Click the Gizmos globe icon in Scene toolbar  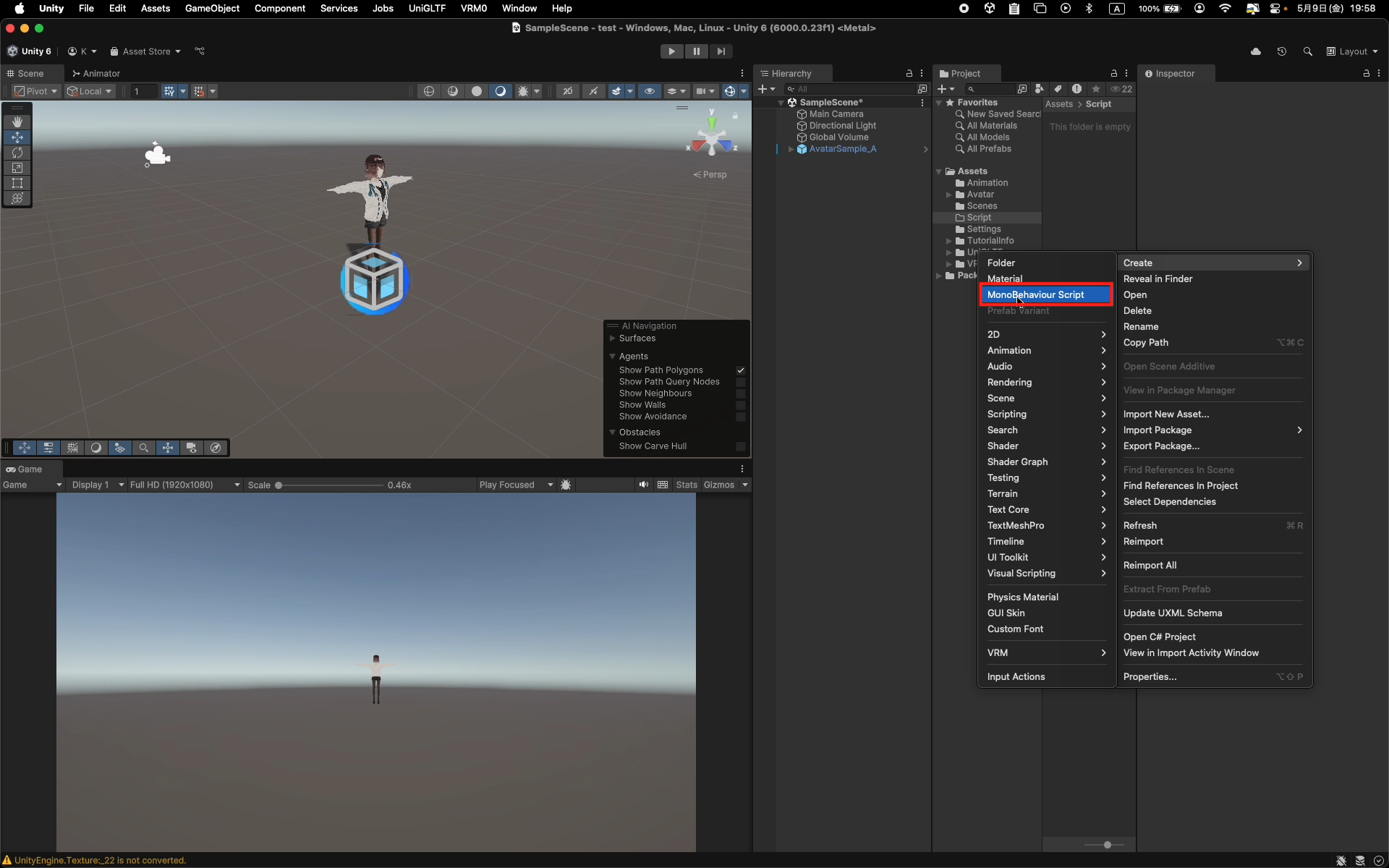pos(730,91)
